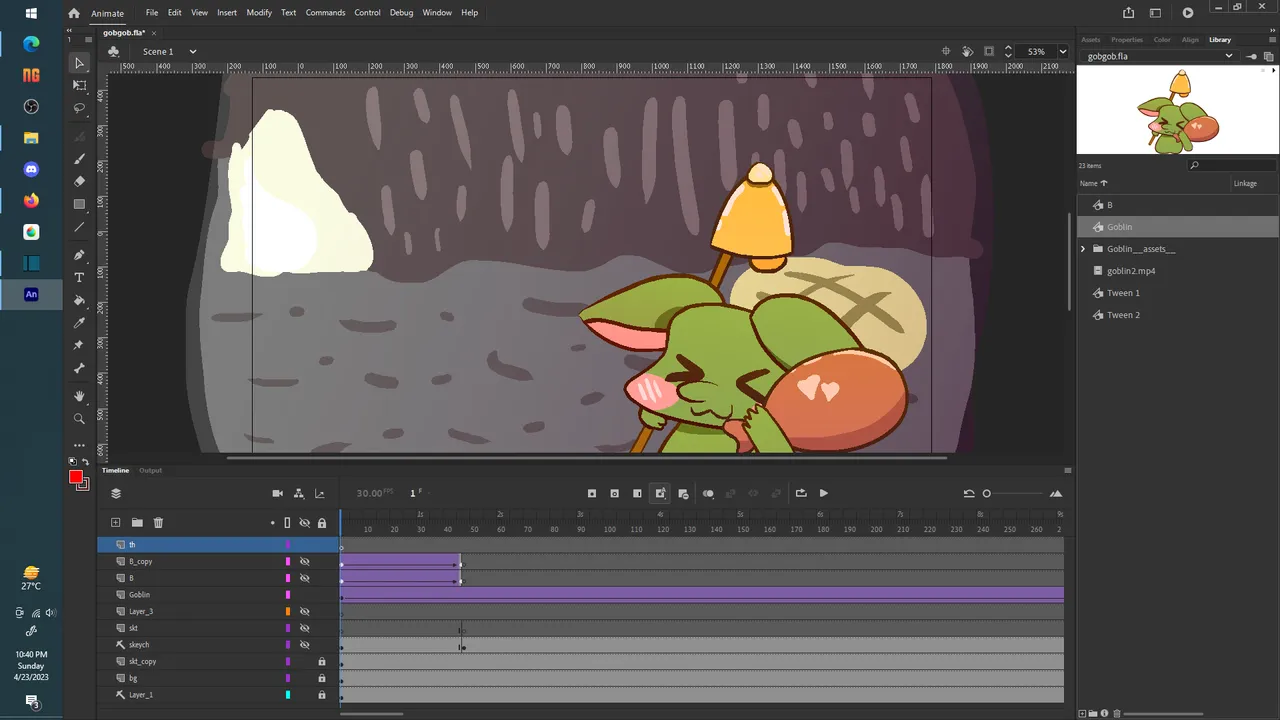
Task: Click the Insert Blank Keyframe button
Action: [x=614, y=493]
